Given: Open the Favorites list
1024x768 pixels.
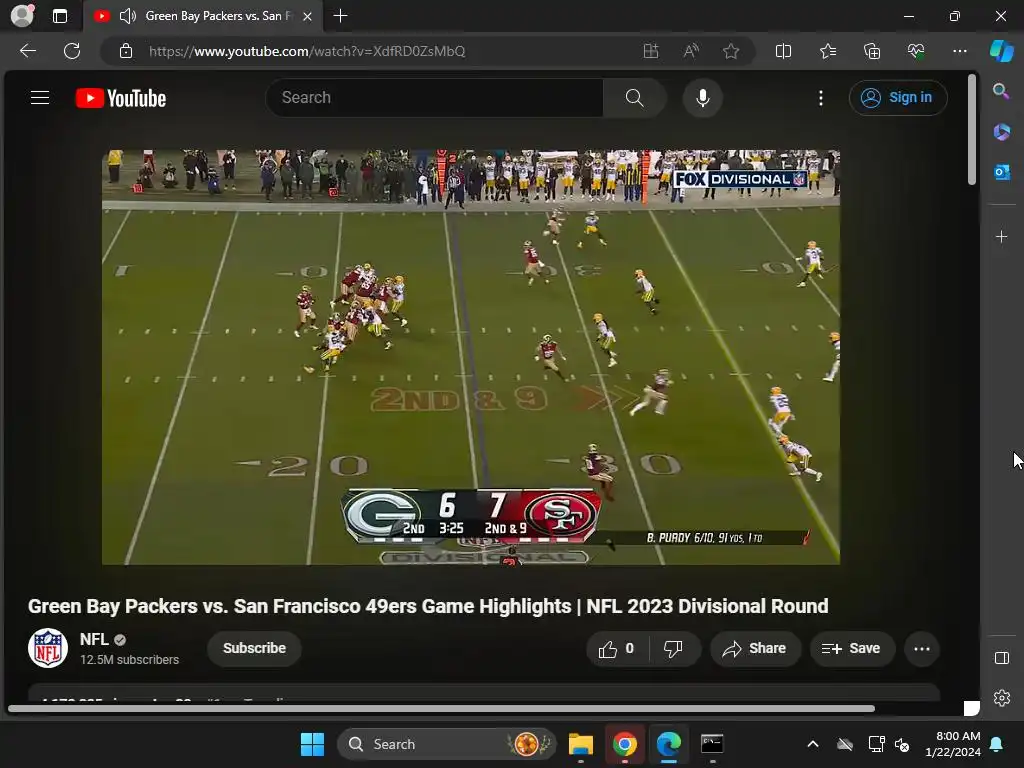Looking at the screenshot, I should (827, 51).
